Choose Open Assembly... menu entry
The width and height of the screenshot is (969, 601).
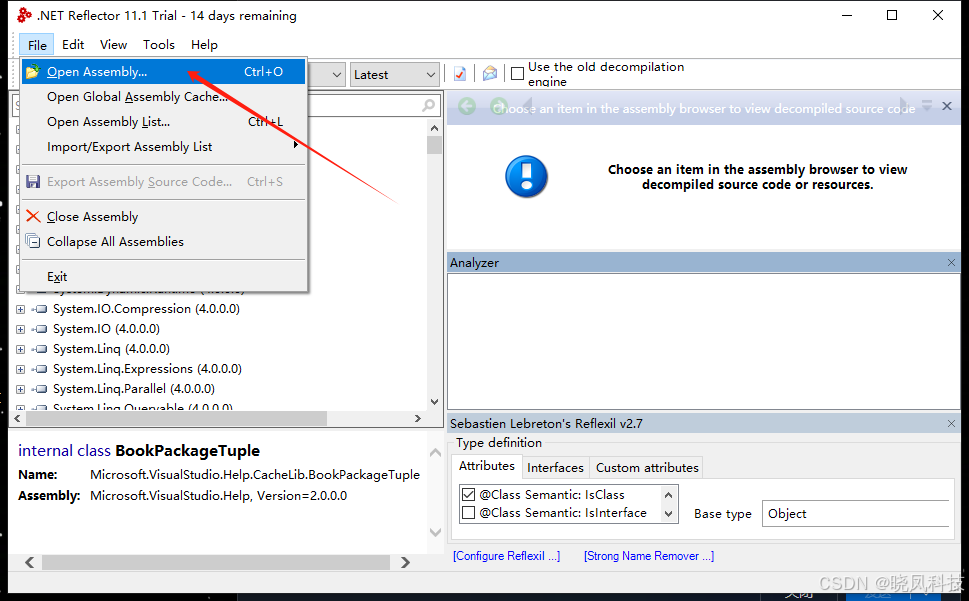click(x=164, y=72)
